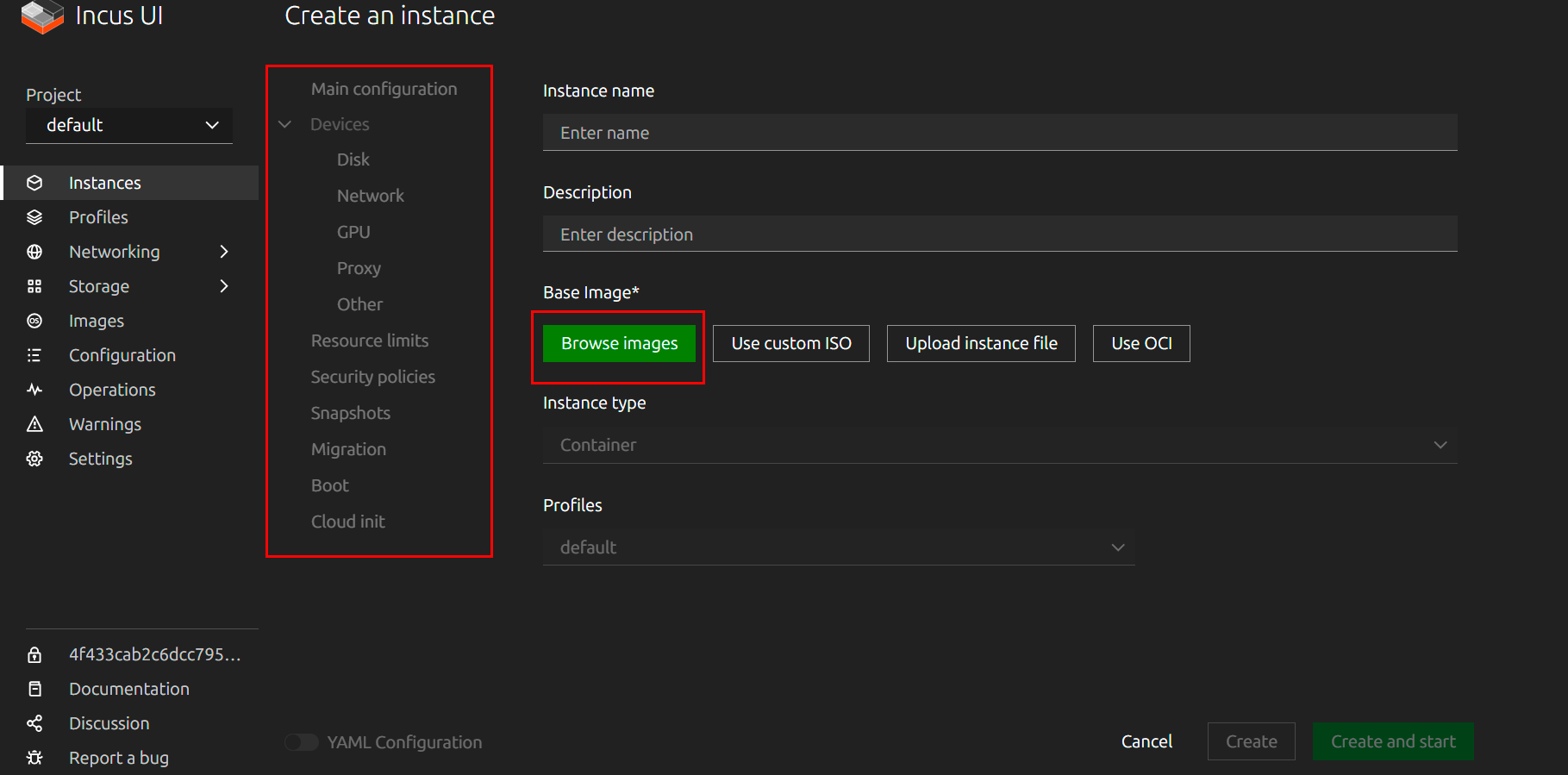Toggle the YAML Configuration switch
The height and width of the screenshot is (775, 1568).
pyautogui.click(x=302, y=742)
